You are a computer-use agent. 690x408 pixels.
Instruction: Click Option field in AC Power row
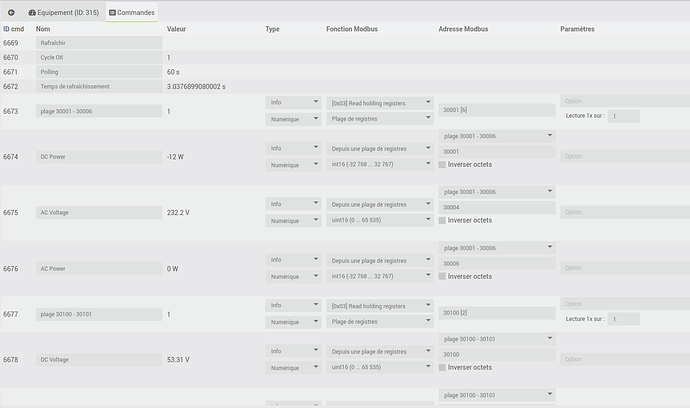pyautogui.click(x=625, y=268)
